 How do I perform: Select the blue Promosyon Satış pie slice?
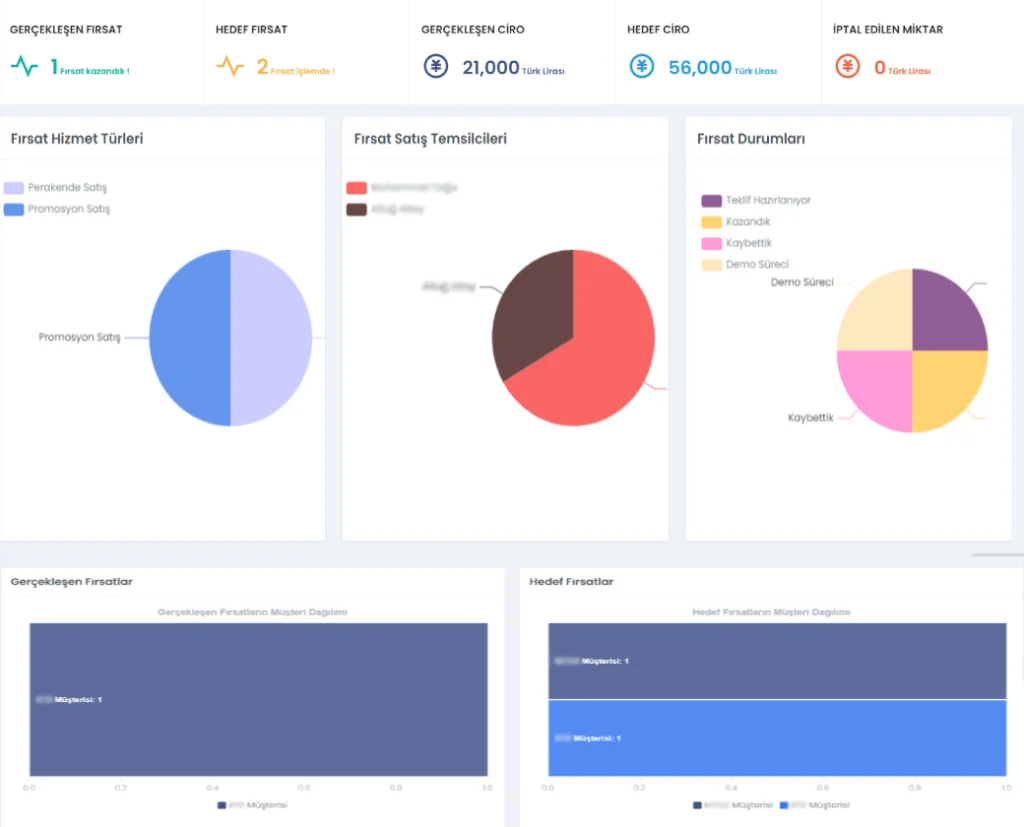click(x=190, y=338)
